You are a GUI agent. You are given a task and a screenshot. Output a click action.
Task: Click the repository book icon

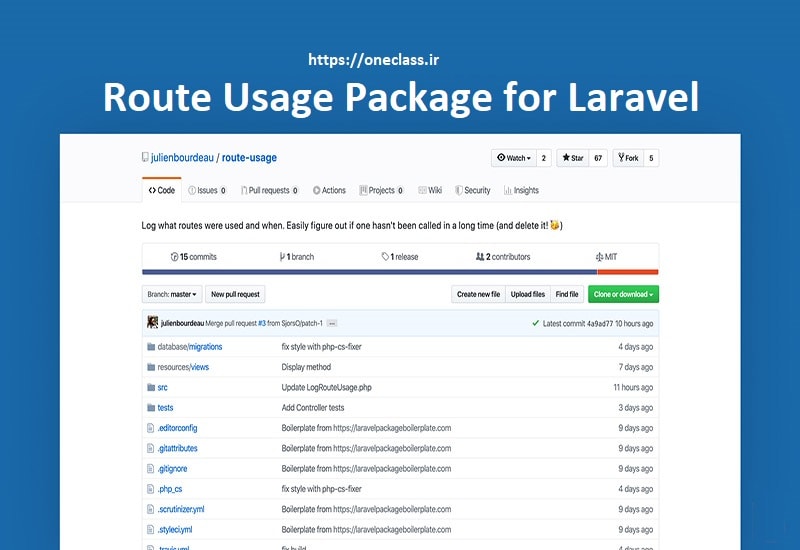coord(145,158)
